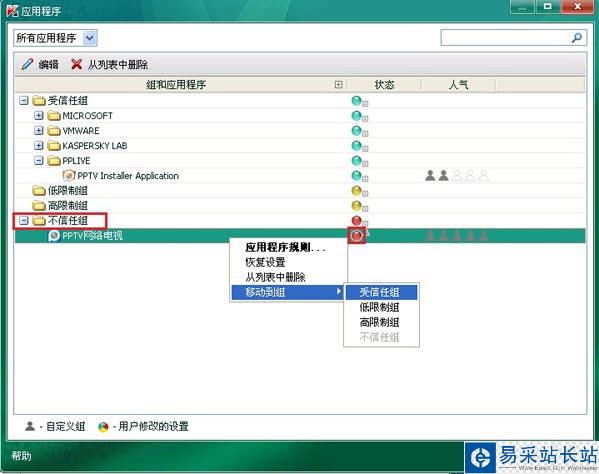
Task: Click yellow status icon for 高限制组
Action: pyautogui.click(x=356, y=205)
